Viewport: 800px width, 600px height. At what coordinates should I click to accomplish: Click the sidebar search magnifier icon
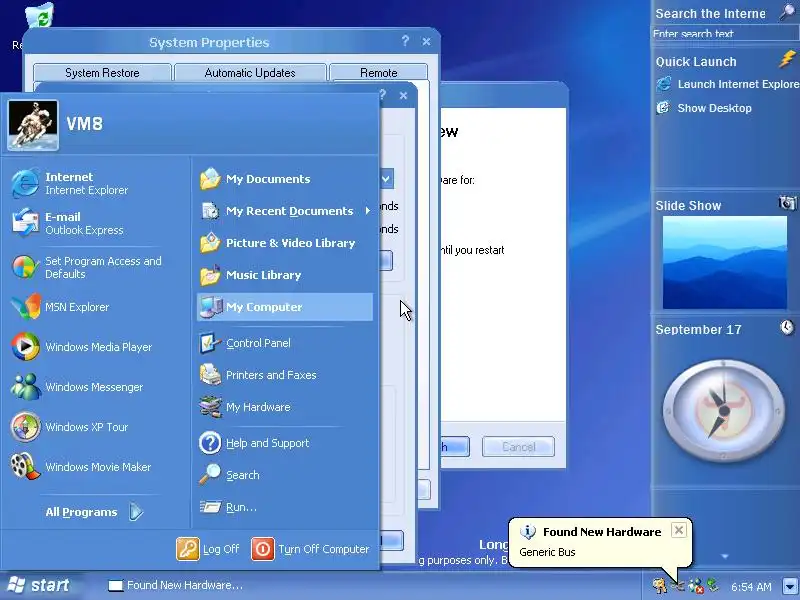click(x=789, y=12)
